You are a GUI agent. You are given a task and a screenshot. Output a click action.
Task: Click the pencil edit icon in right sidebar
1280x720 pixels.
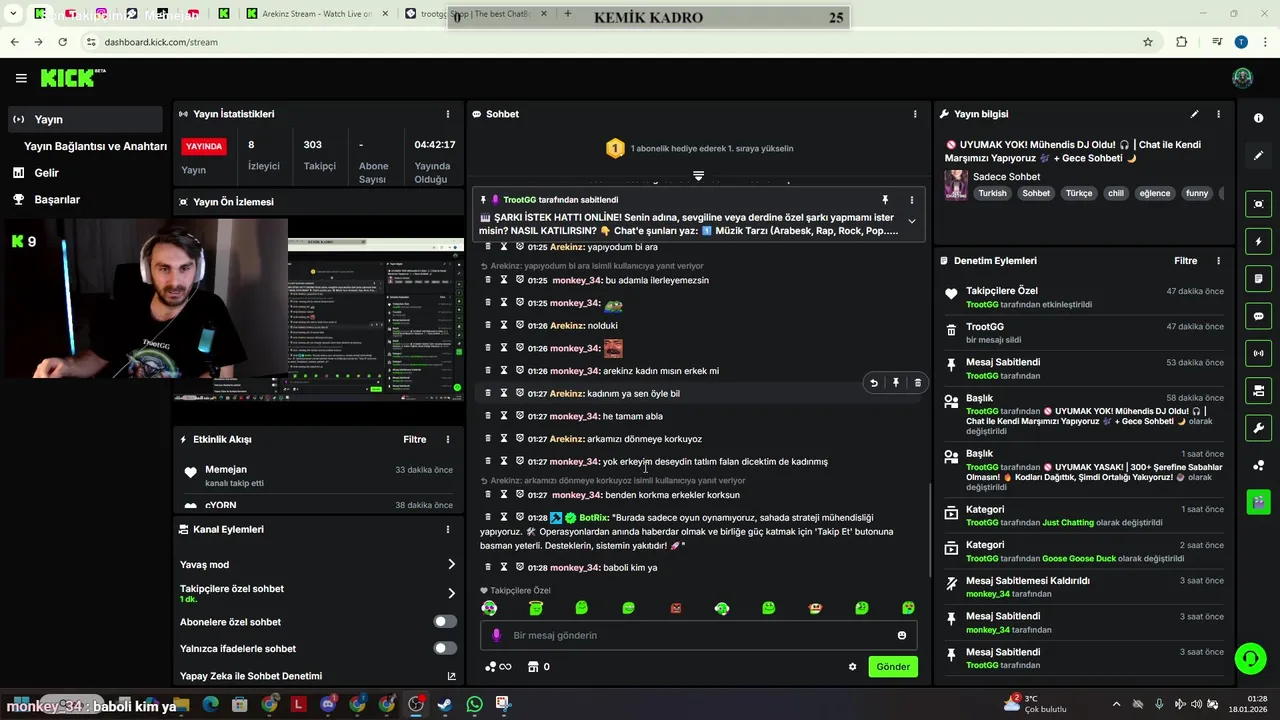click(x=1258, y=156)
